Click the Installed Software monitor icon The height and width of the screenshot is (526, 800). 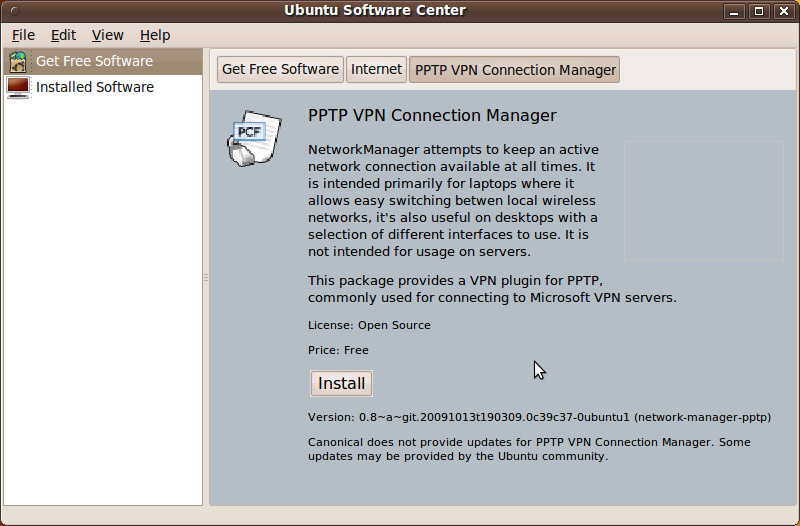(18, 87)
